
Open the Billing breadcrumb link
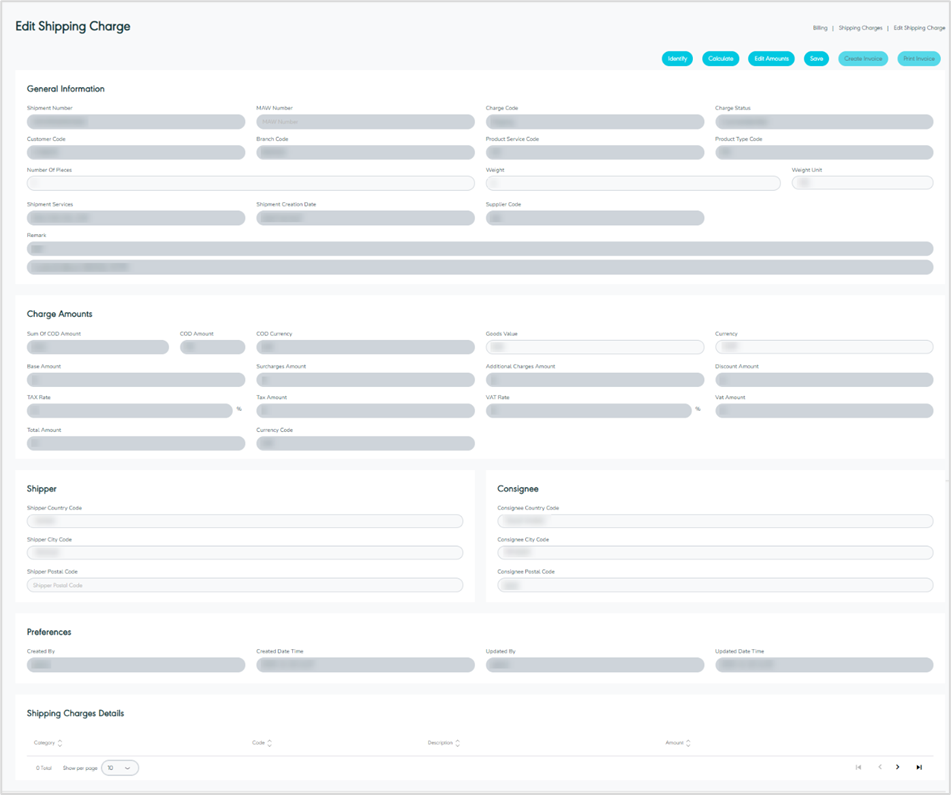pos(820,28)
